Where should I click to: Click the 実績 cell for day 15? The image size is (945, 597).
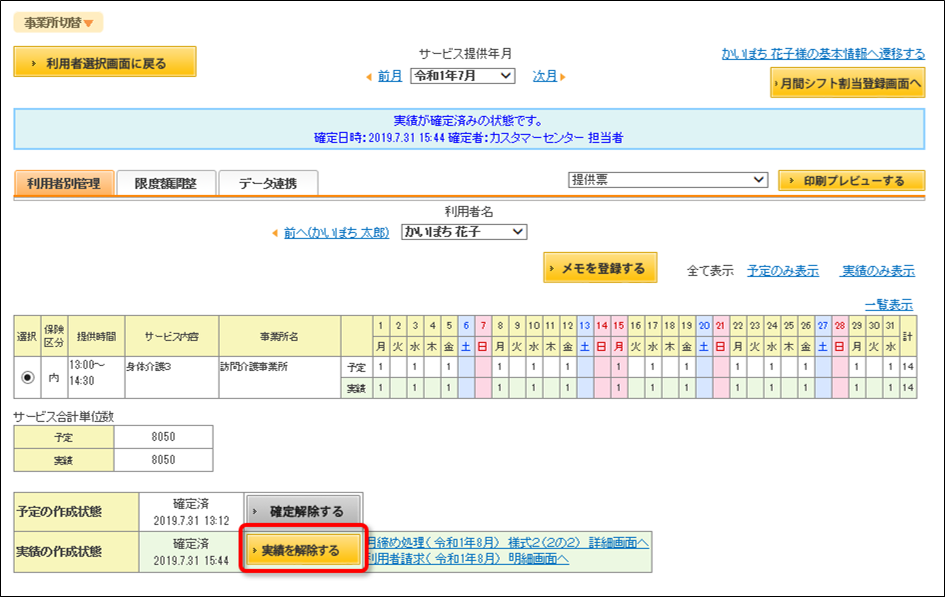[x=619, y=388]
